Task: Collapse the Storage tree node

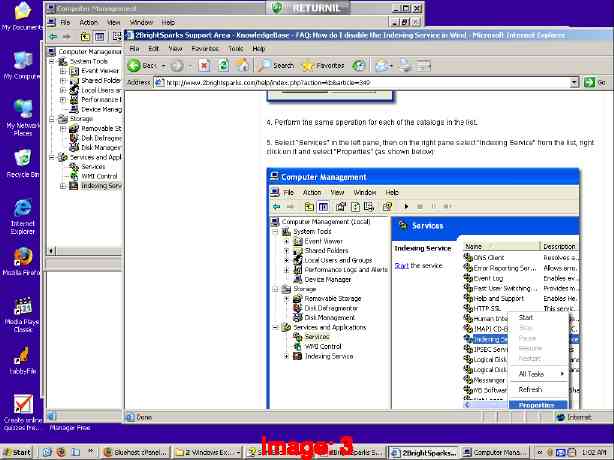Action: [52, 119]
